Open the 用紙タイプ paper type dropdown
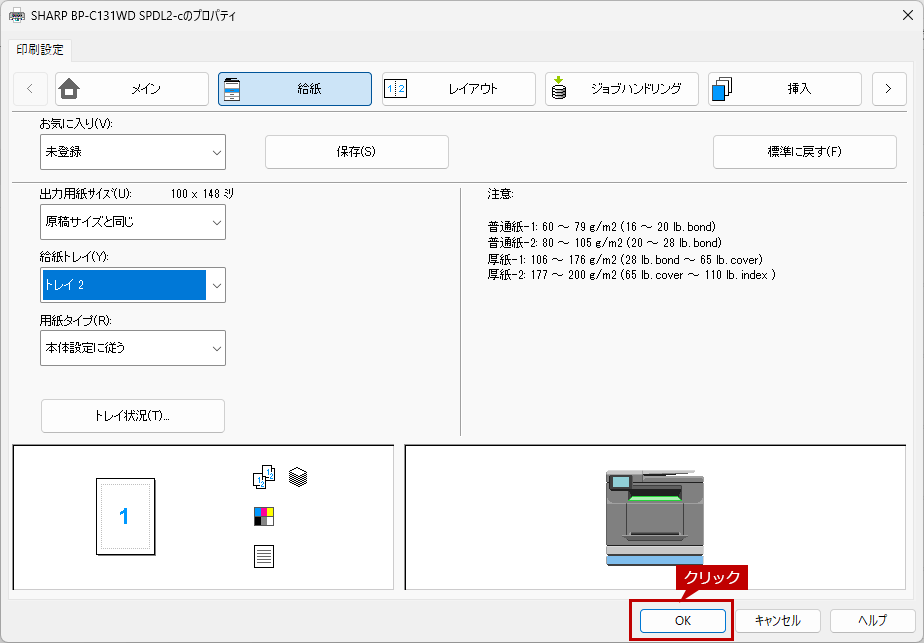 click(133, 348)
